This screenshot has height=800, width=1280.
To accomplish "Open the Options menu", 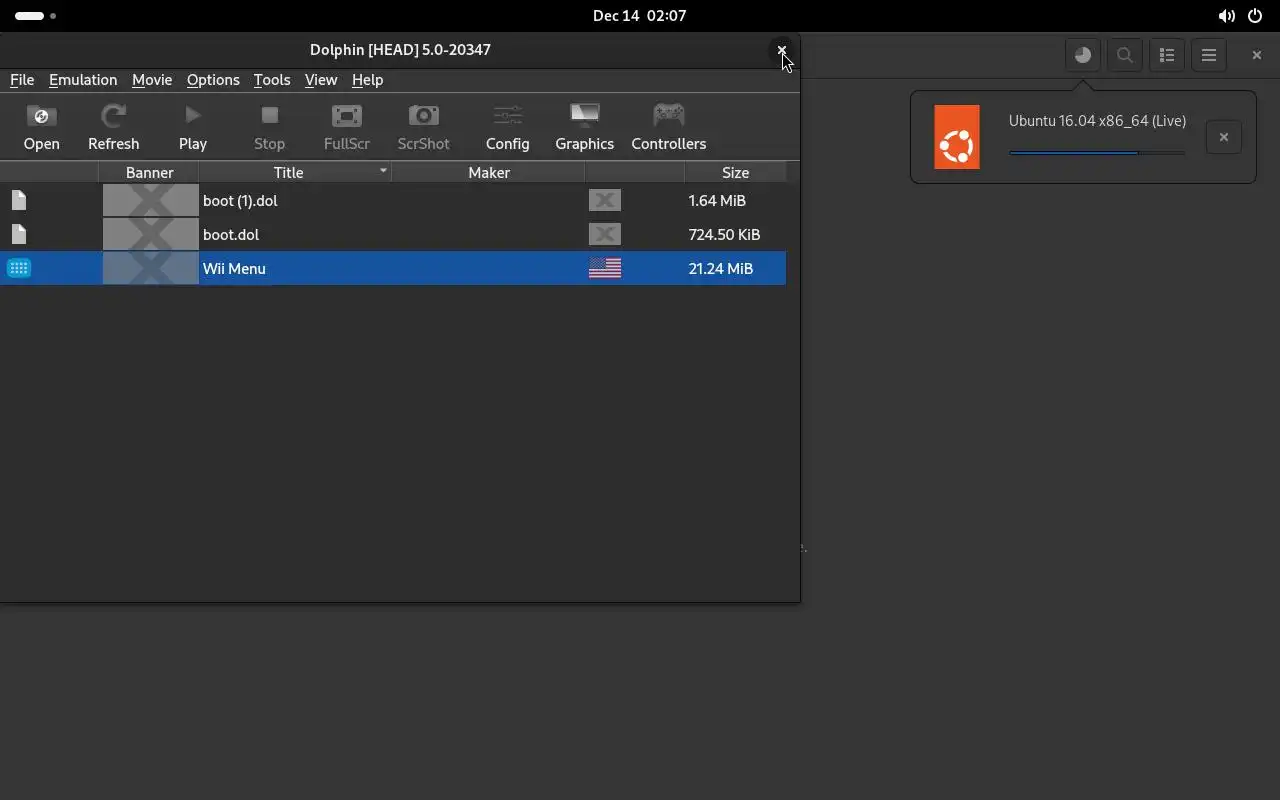I will coord(213,80).
